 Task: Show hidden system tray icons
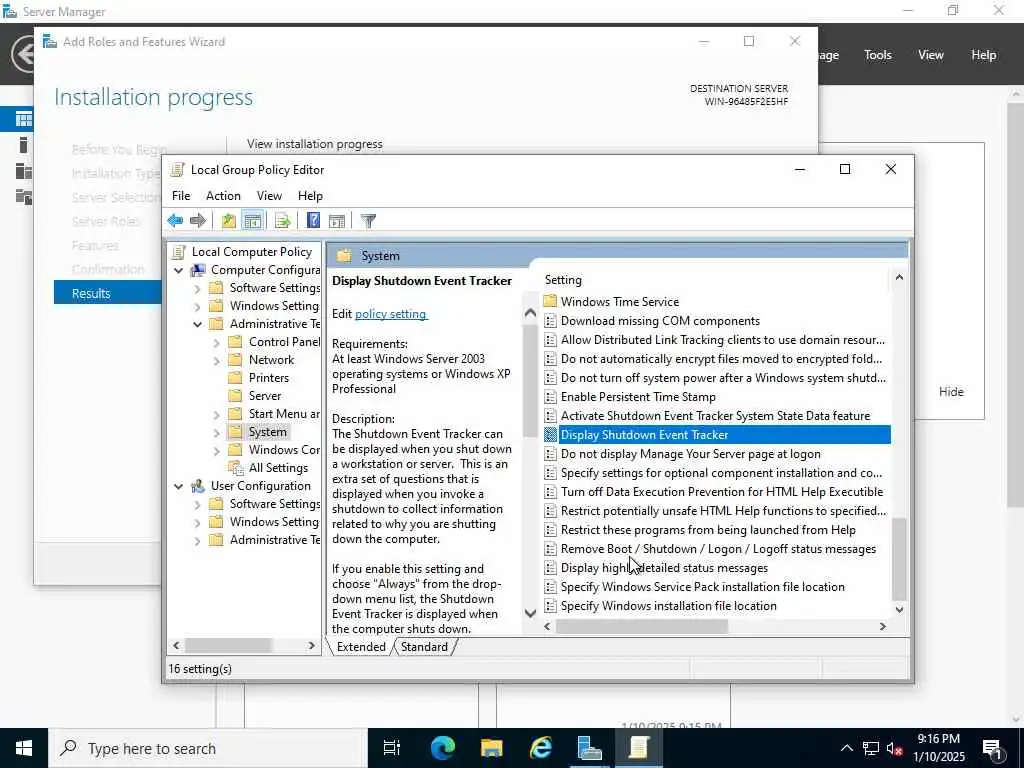tap(846, 748)
